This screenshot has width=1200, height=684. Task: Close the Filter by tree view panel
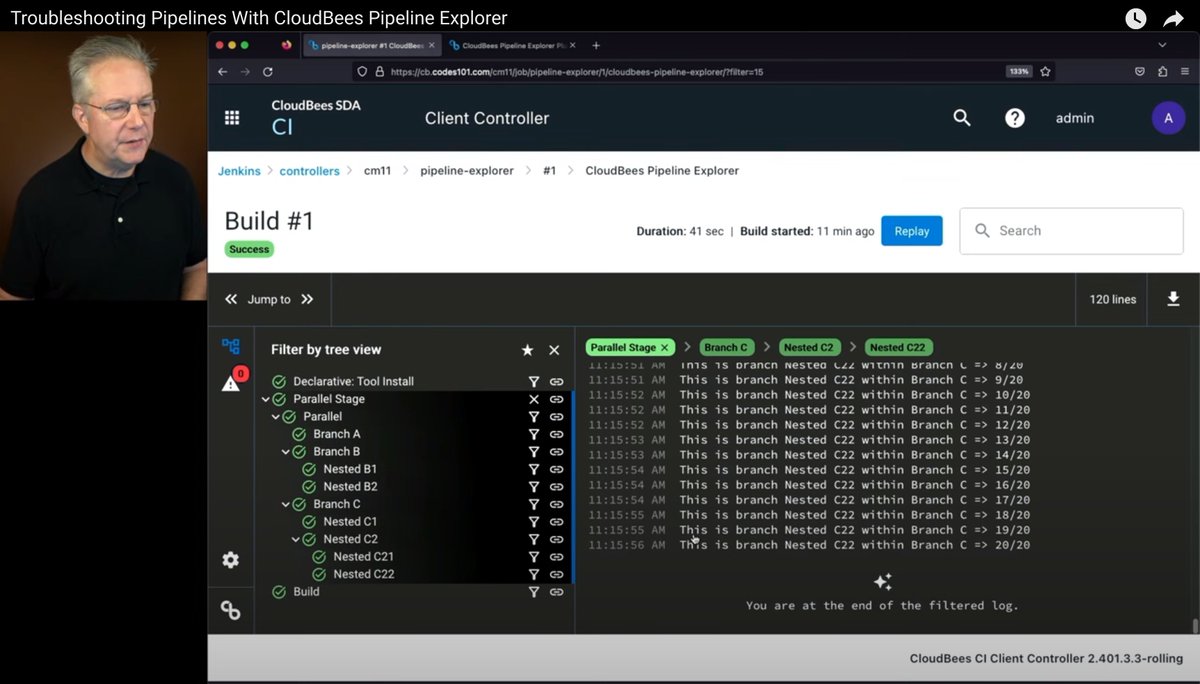click(554, 350)
